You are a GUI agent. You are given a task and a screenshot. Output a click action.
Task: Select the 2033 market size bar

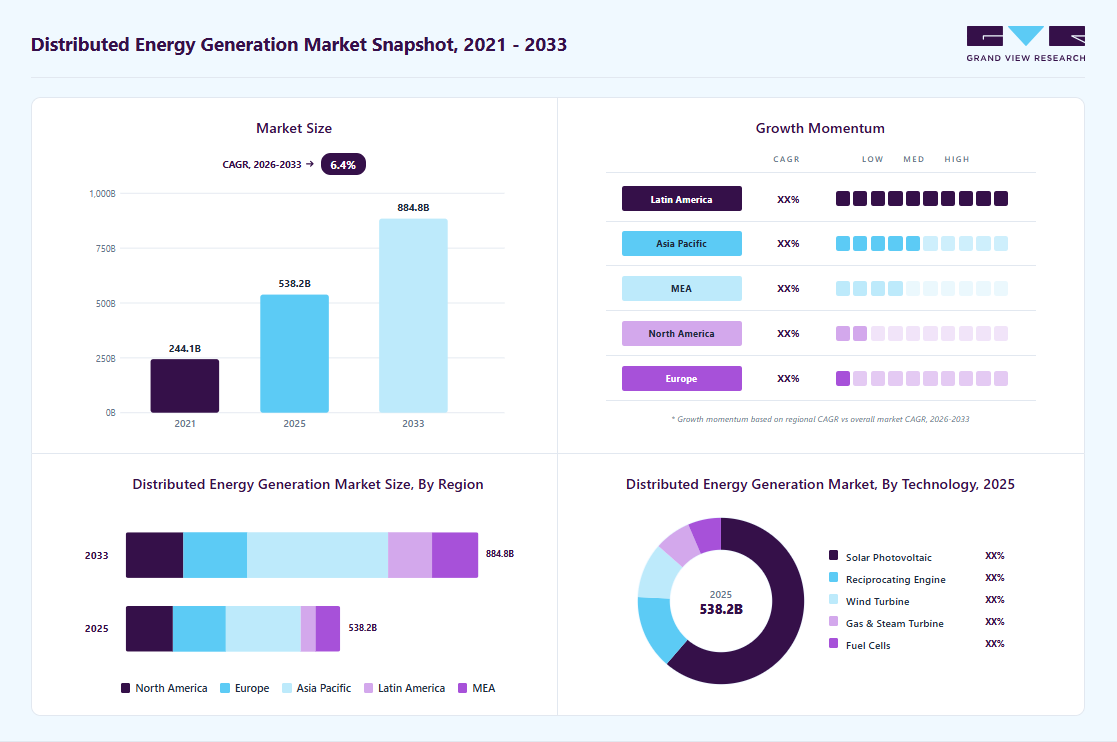pos(413,315)
